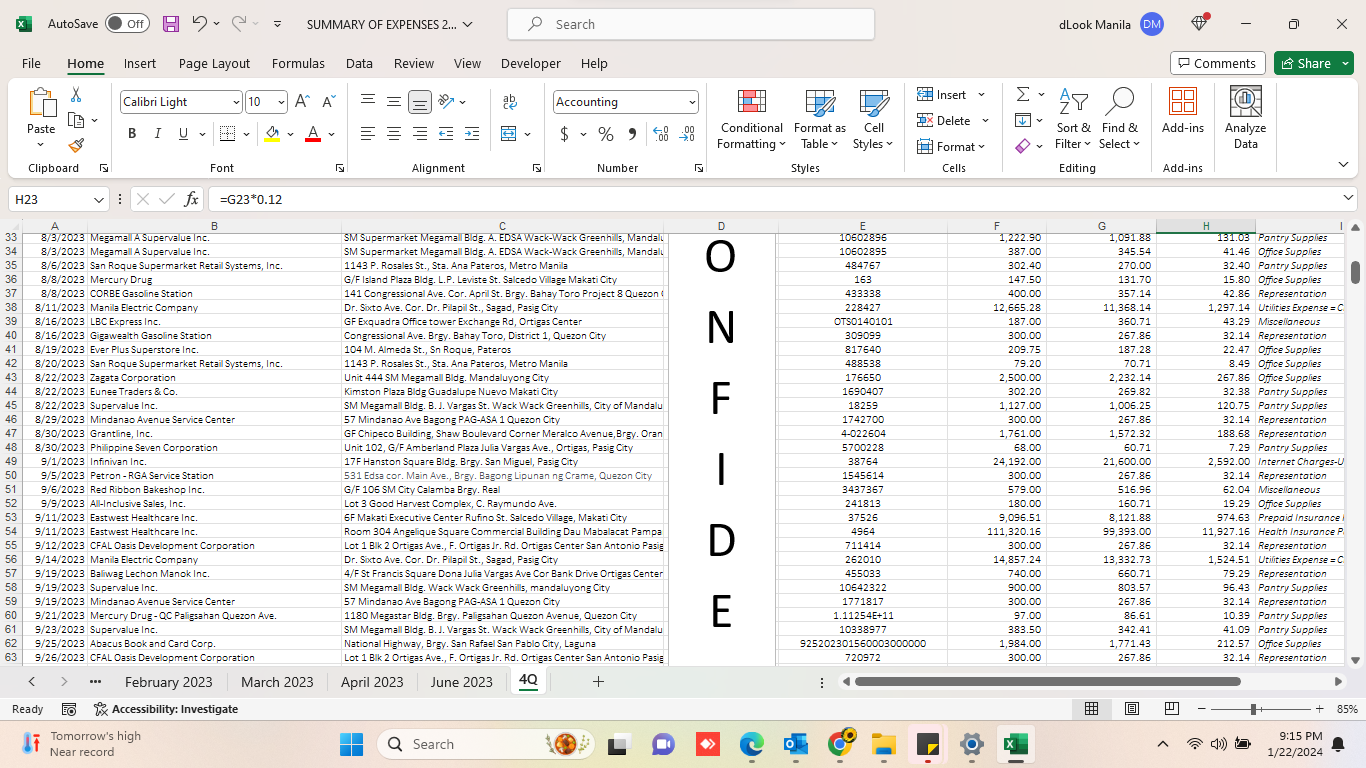Open Cell Styles gallery
The height and width of the screenshot is (768, 1366).
tap(874, 120)
